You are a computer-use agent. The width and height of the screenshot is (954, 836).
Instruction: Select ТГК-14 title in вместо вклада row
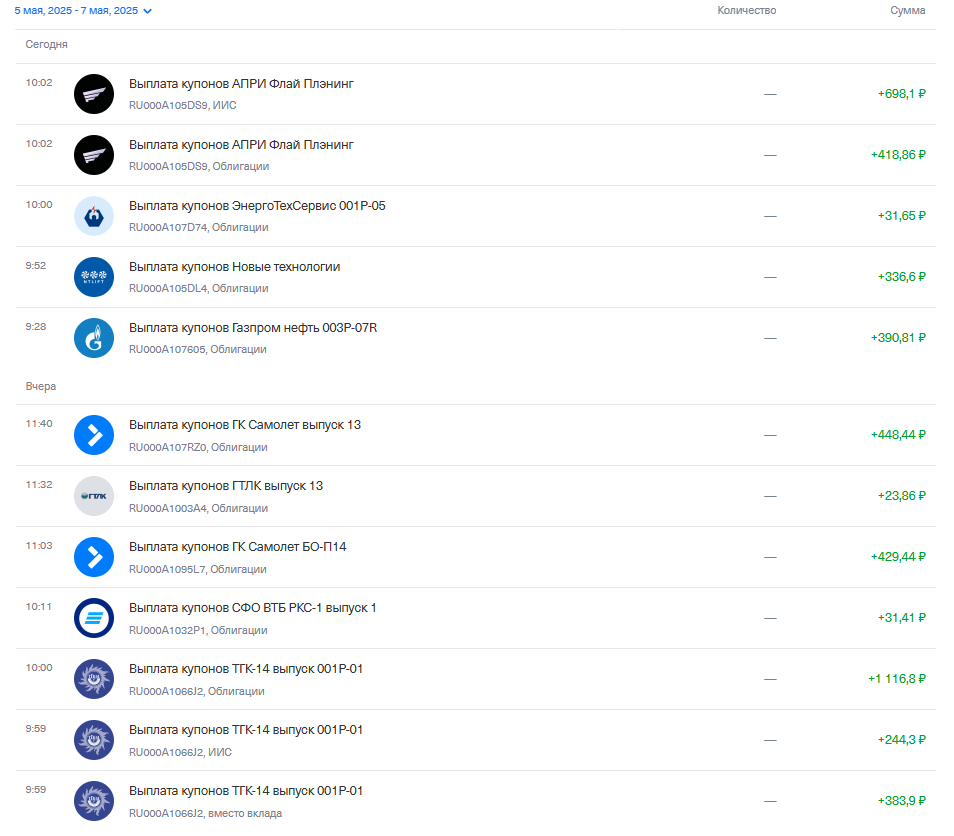(246, 790)
